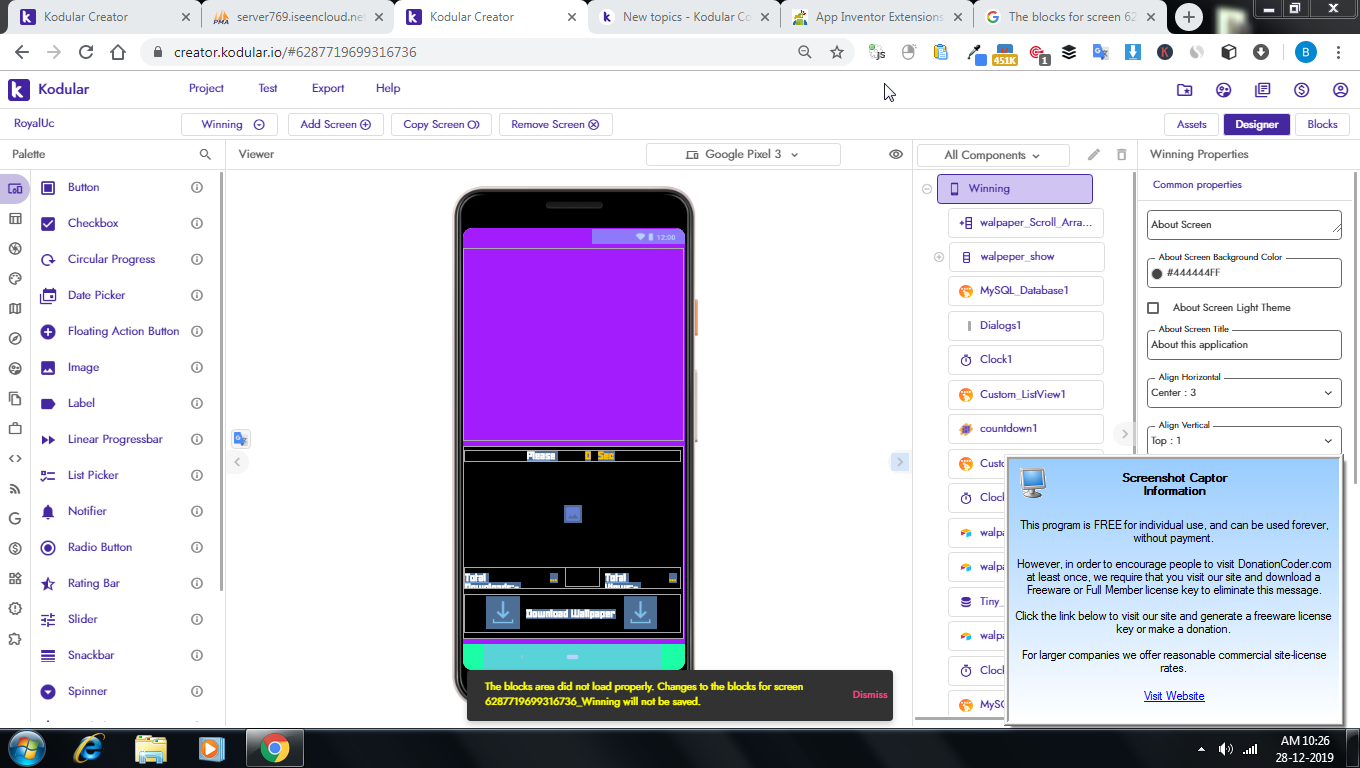
Task: Click About Screen Background Color swatch
Action: point(1157,273)
